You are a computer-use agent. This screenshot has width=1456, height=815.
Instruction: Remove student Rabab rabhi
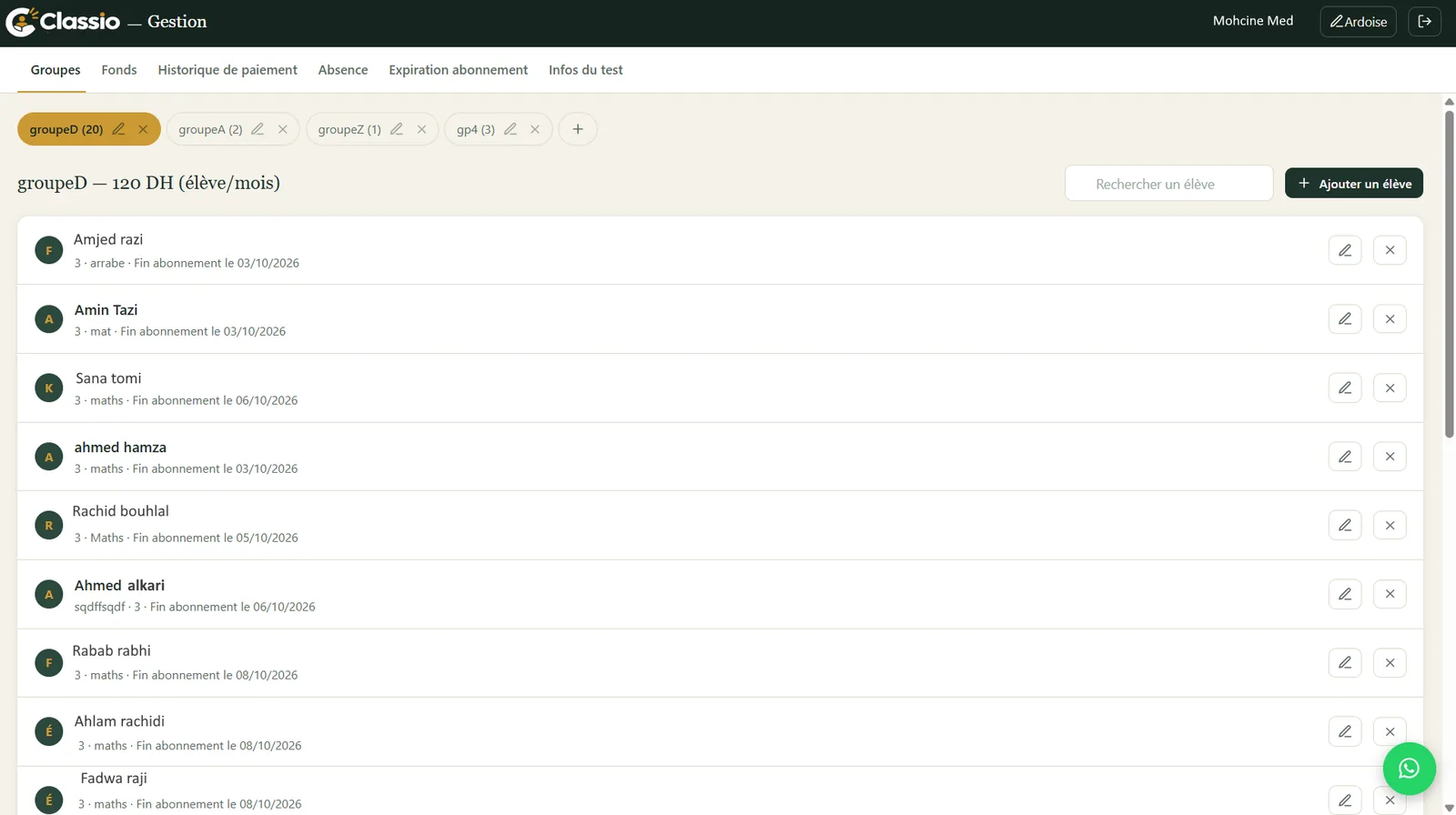1390,662
